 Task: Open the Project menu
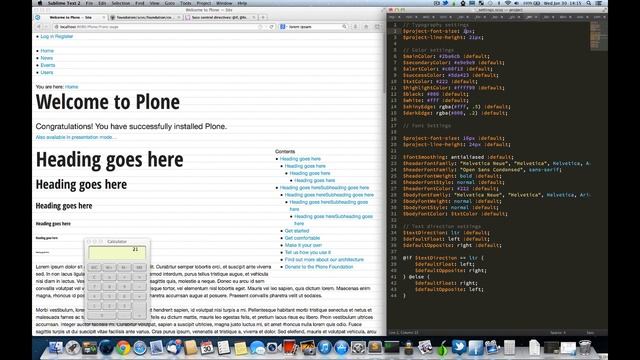click(204, 3)
